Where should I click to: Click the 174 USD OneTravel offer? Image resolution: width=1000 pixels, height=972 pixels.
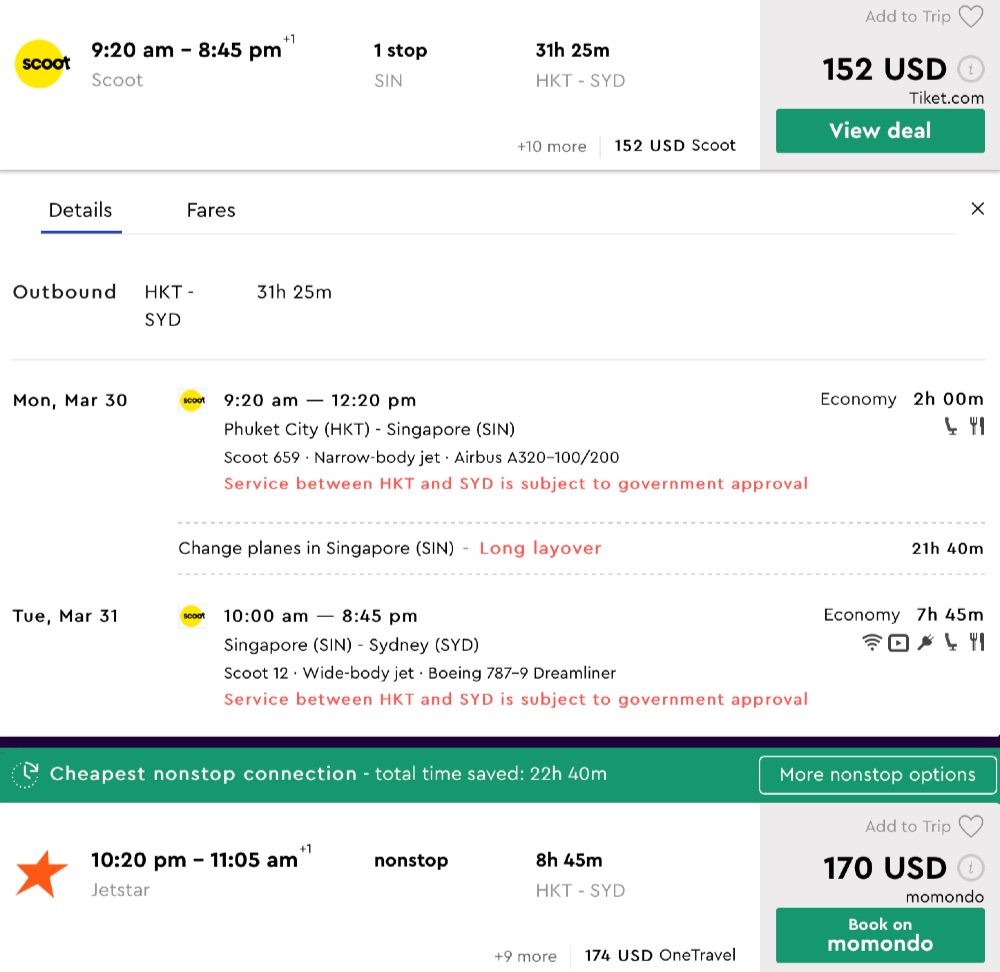[x=660, y=955]
